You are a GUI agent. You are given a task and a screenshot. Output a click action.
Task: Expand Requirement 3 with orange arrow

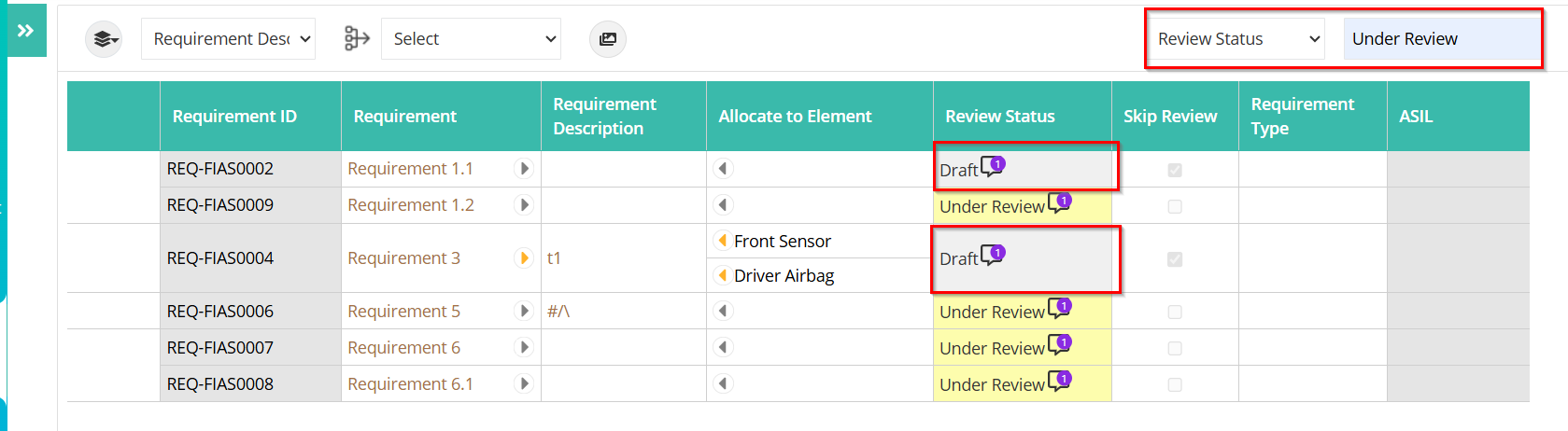tap(524, 257)
